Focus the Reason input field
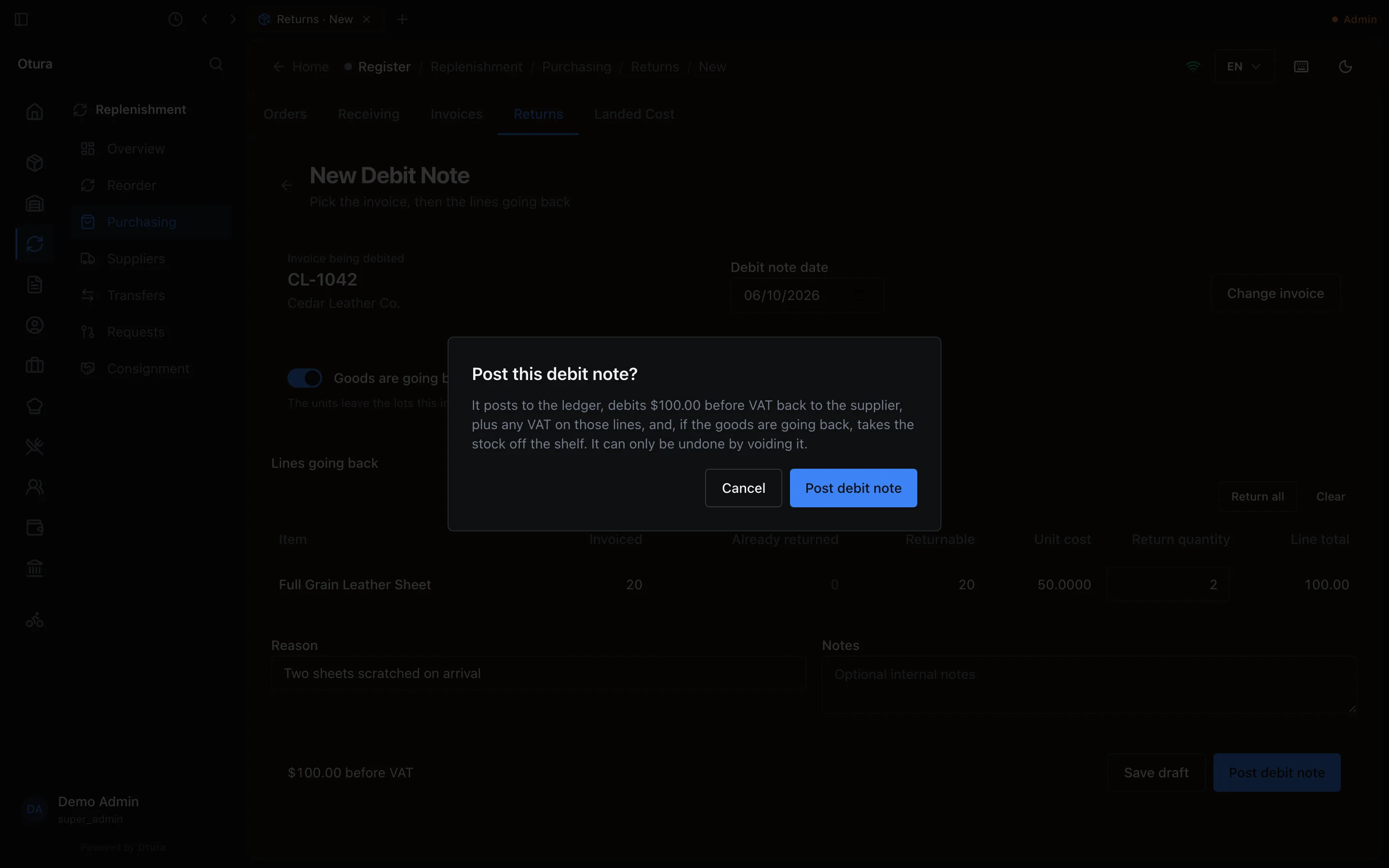Image resolution: width=1389 pixels, height=868 pixels. pos(538,673)
